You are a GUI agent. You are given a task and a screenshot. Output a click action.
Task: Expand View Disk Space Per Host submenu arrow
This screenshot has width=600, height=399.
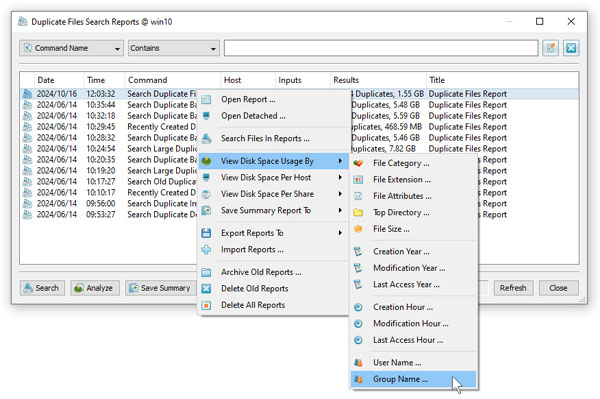click(x=340, y=178)
